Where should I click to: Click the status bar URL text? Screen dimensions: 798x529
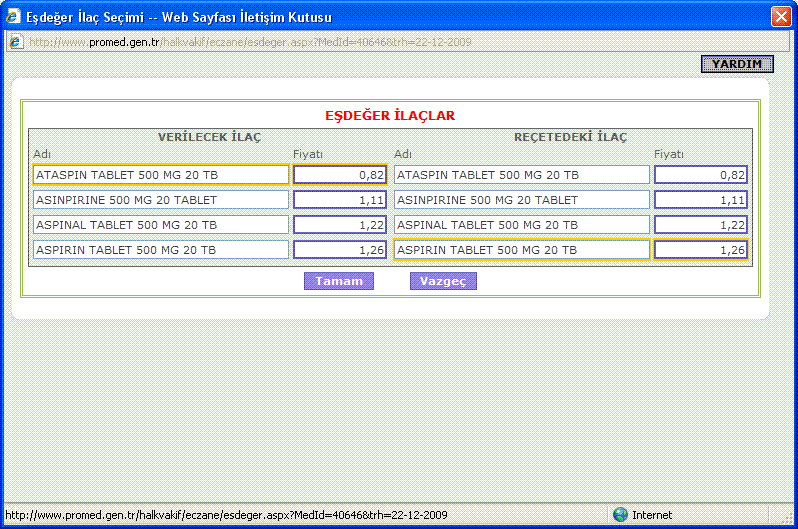[x=226, y=515]
